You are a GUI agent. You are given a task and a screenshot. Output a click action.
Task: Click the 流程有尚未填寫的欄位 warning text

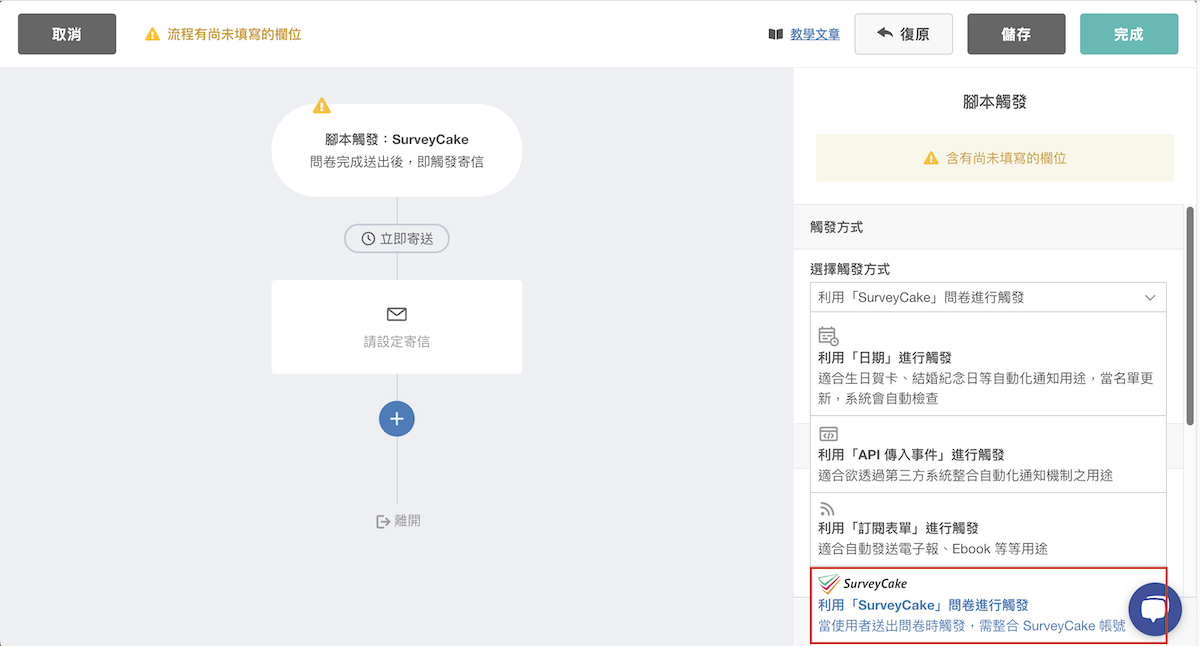click(234, 34)
